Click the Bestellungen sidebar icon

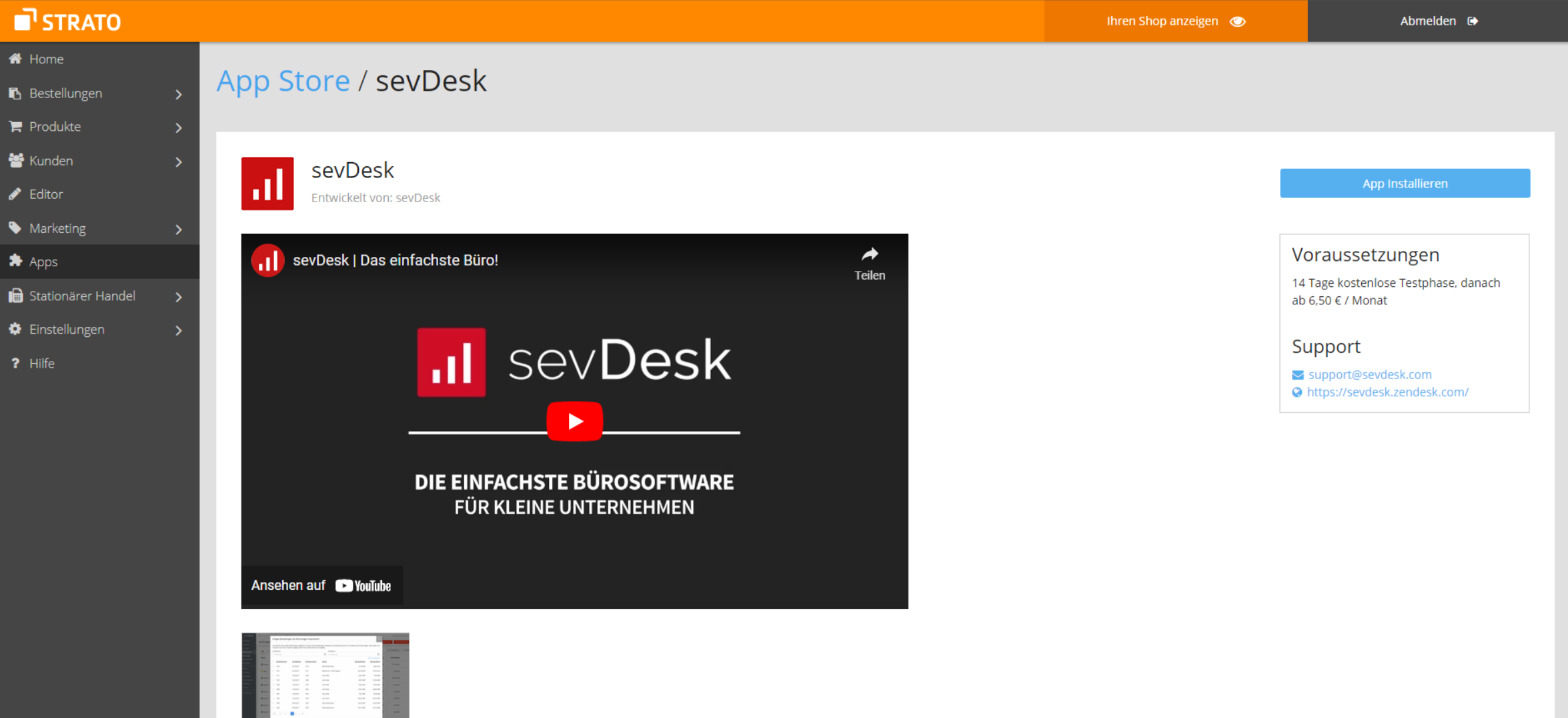(15, 93)
